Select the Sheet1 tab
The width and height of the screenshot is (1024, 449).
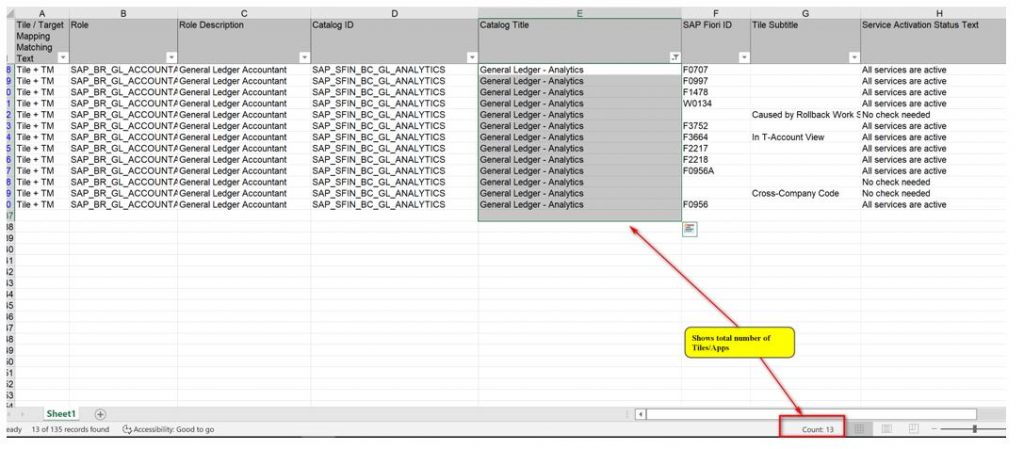(x=61, y=414)
